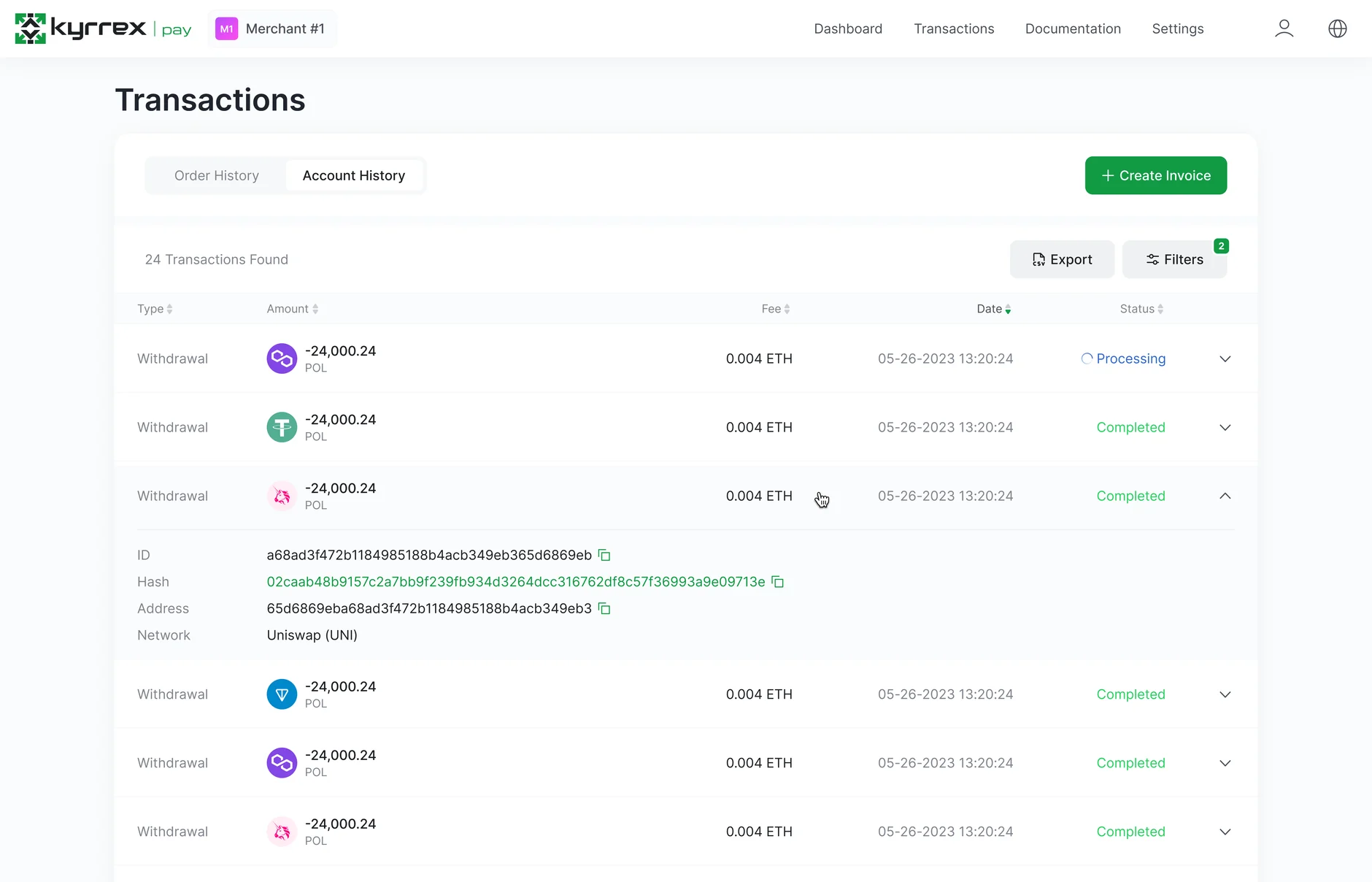Open the Merchant #1 selector

click(272, 28)
